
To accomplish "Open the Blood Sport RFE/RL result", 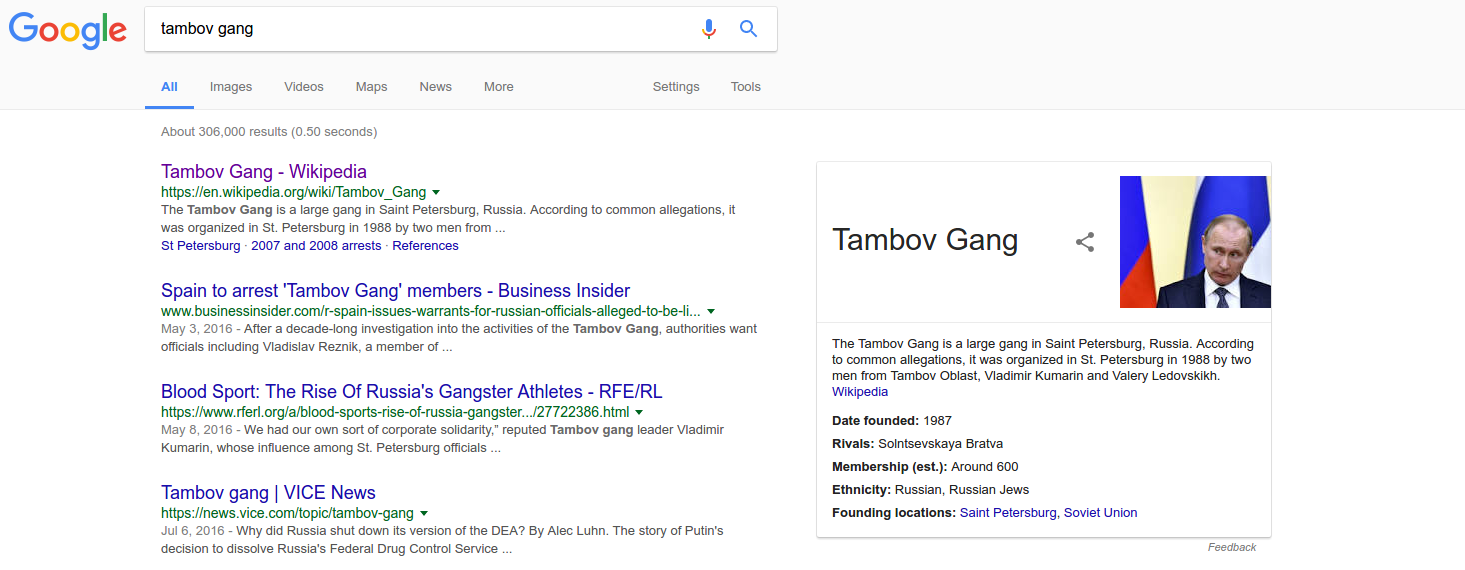I will [x=412, y=392].
